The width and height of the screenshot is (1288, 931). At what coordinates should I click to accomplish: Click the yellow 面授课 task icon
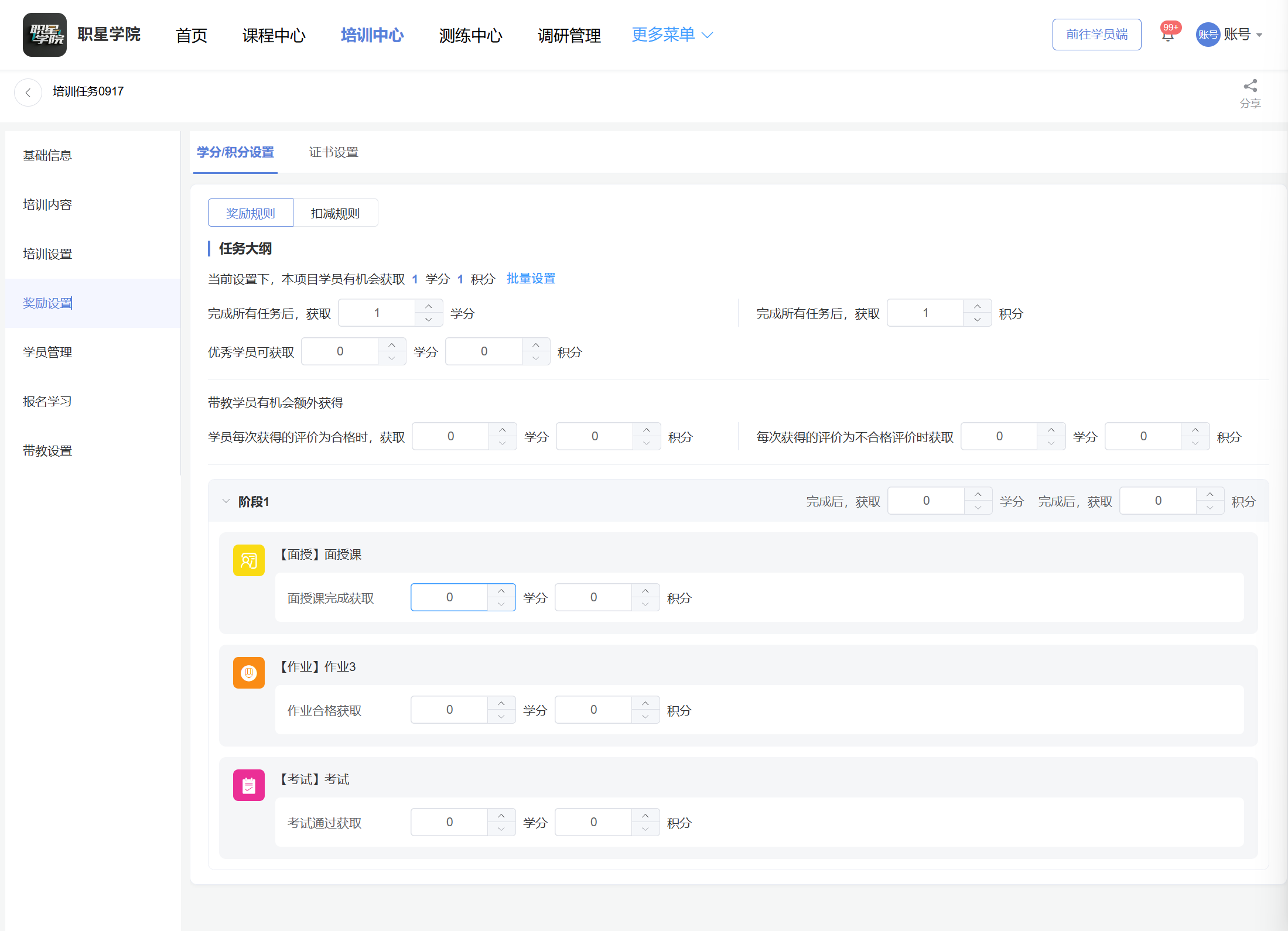[x=248, y=560]
